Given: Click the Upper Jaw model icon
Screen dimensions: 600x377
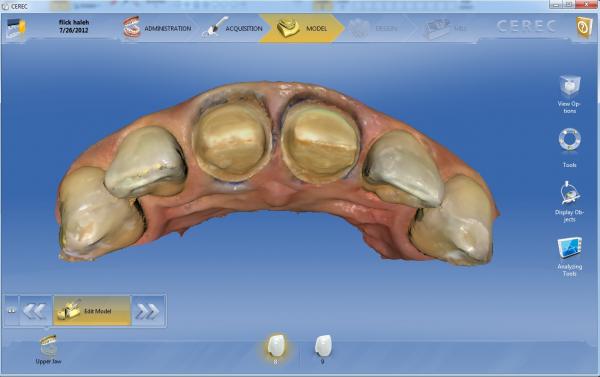Looking at the screenshot, I should pyautogui.click(x=49, y=346).
